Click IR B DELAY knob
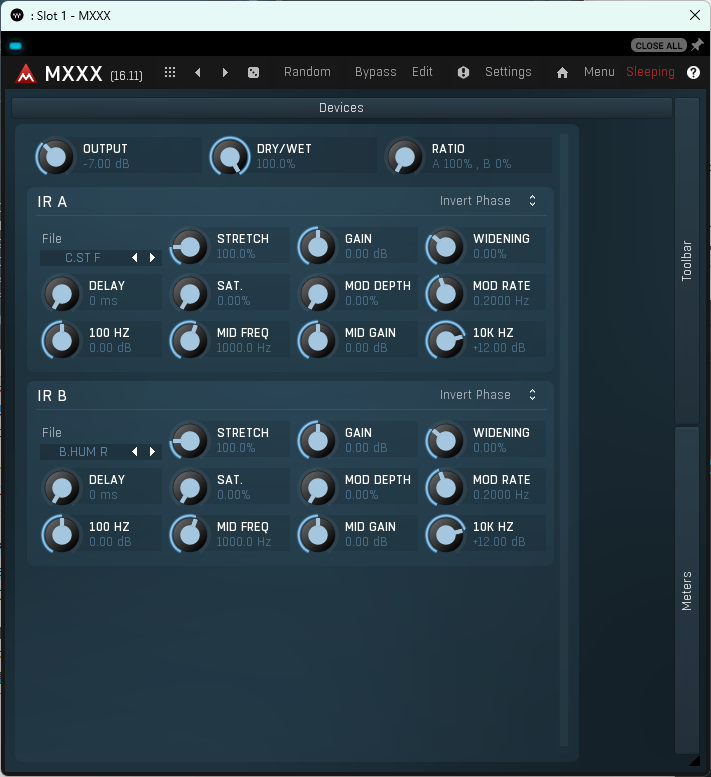 click(61, 488)
